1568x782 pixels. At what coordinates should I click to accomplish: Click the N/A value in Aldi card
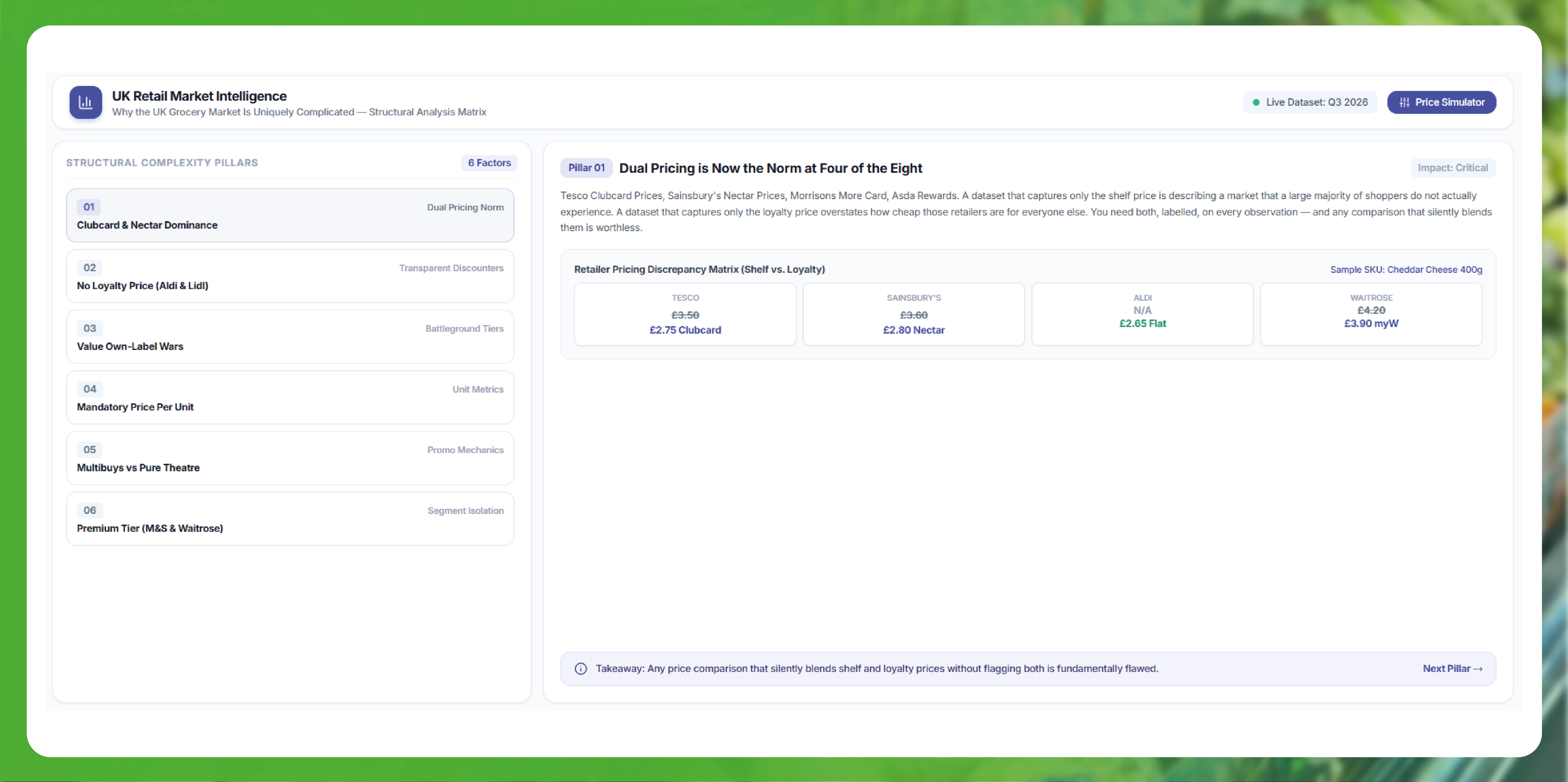click(1143, 310)
